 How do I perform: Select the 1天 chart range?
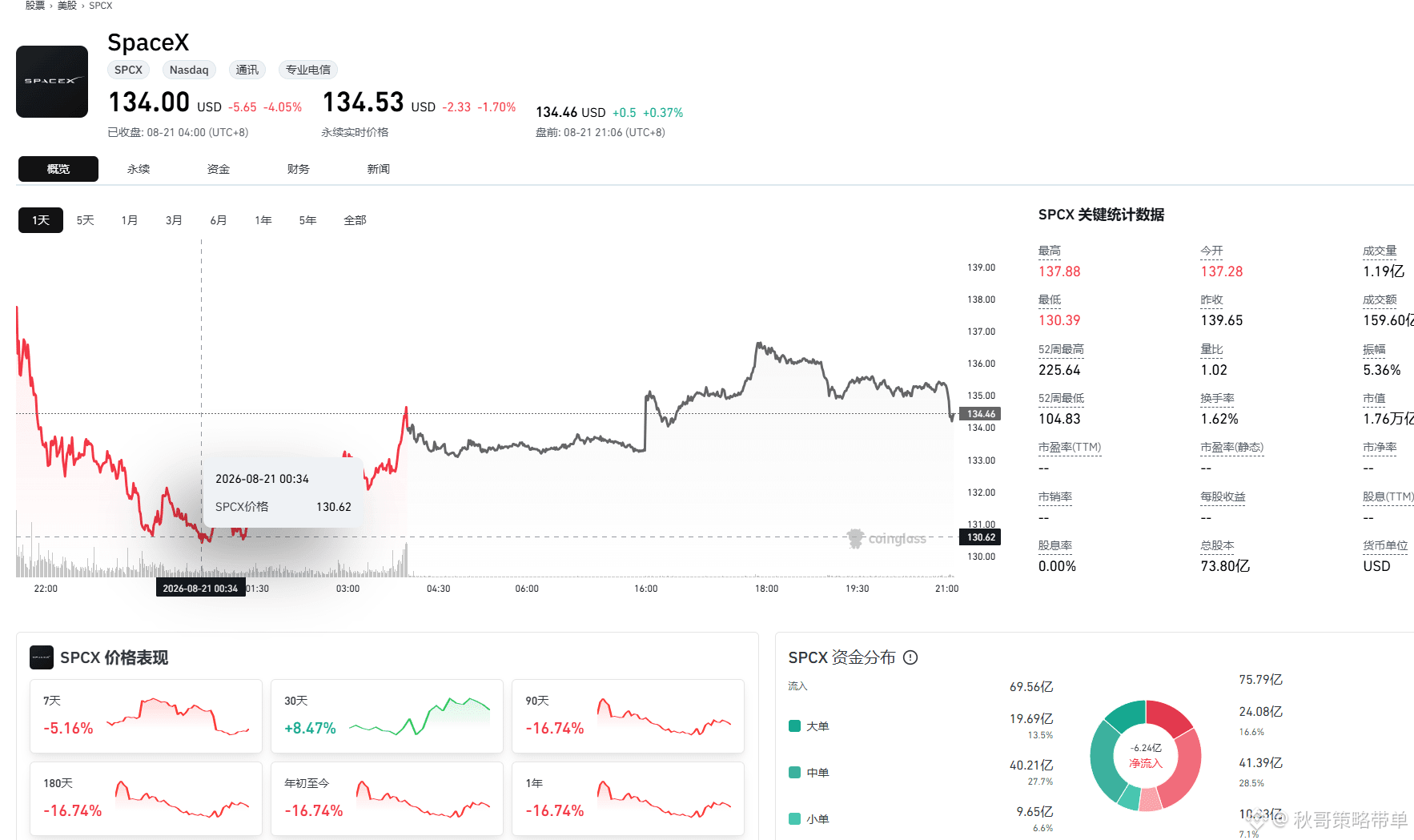pyautogui.click(x=41, y=220)
